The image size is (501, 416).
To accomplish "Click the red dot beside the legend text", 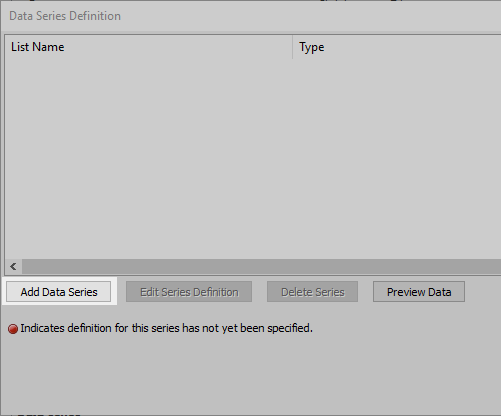I will (x=13, y=329).
